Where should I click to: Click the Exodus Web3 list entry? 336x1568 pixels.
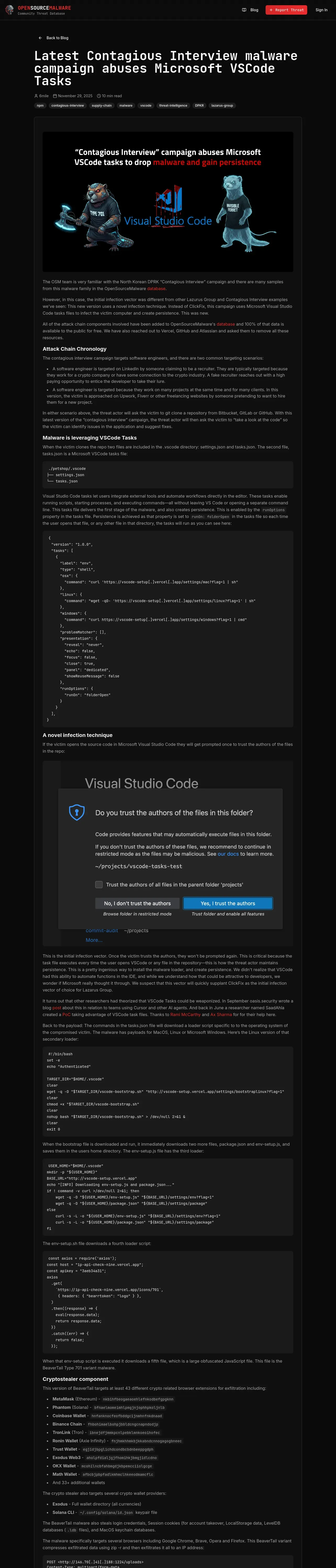[105, 1457]
